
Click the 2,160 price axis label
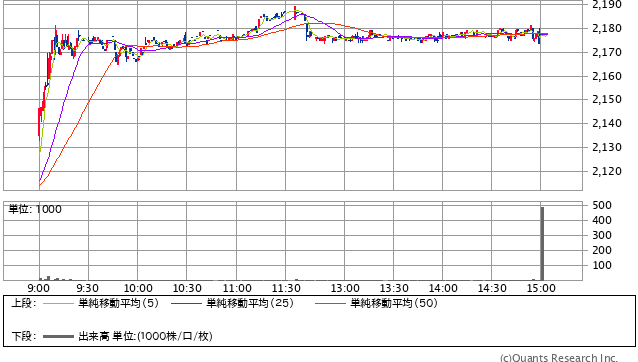point(607,76)
